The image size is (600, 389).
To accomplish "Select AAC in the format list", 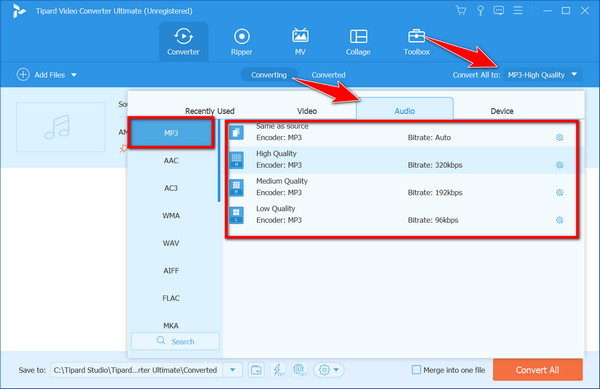I will 171,160.
